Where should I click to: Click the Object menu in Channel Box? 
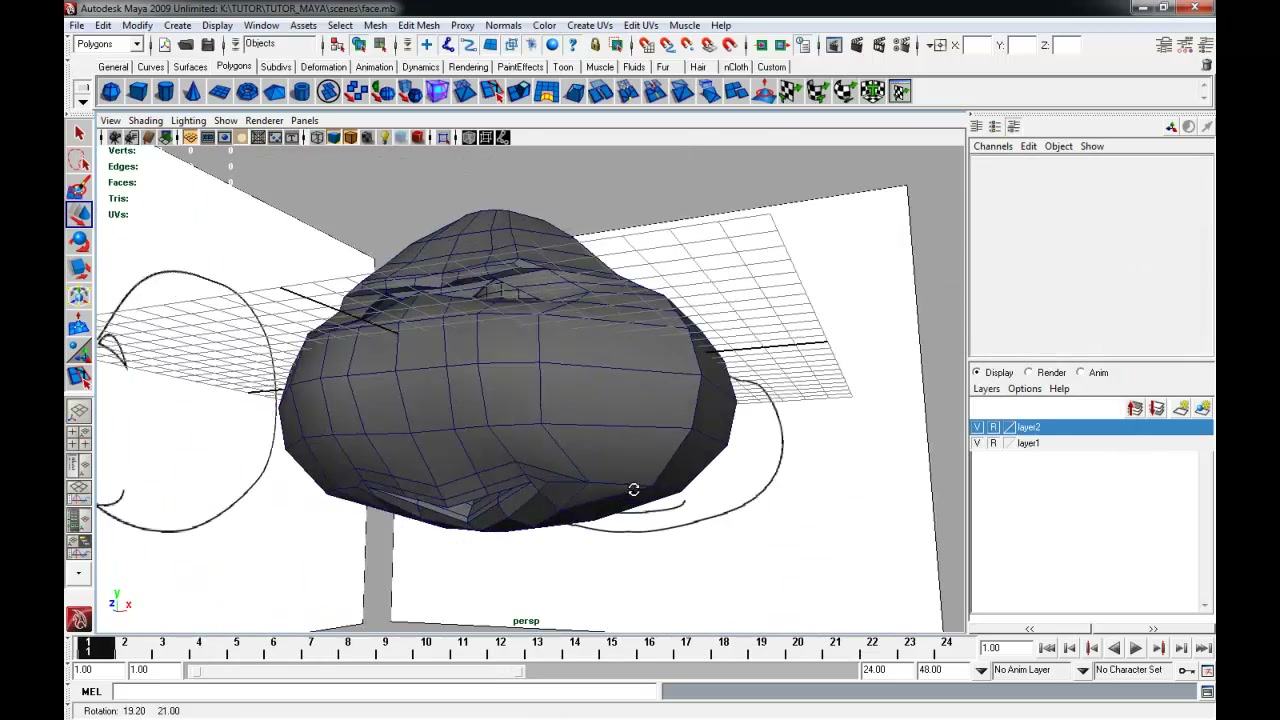[x=1058, y=147]
